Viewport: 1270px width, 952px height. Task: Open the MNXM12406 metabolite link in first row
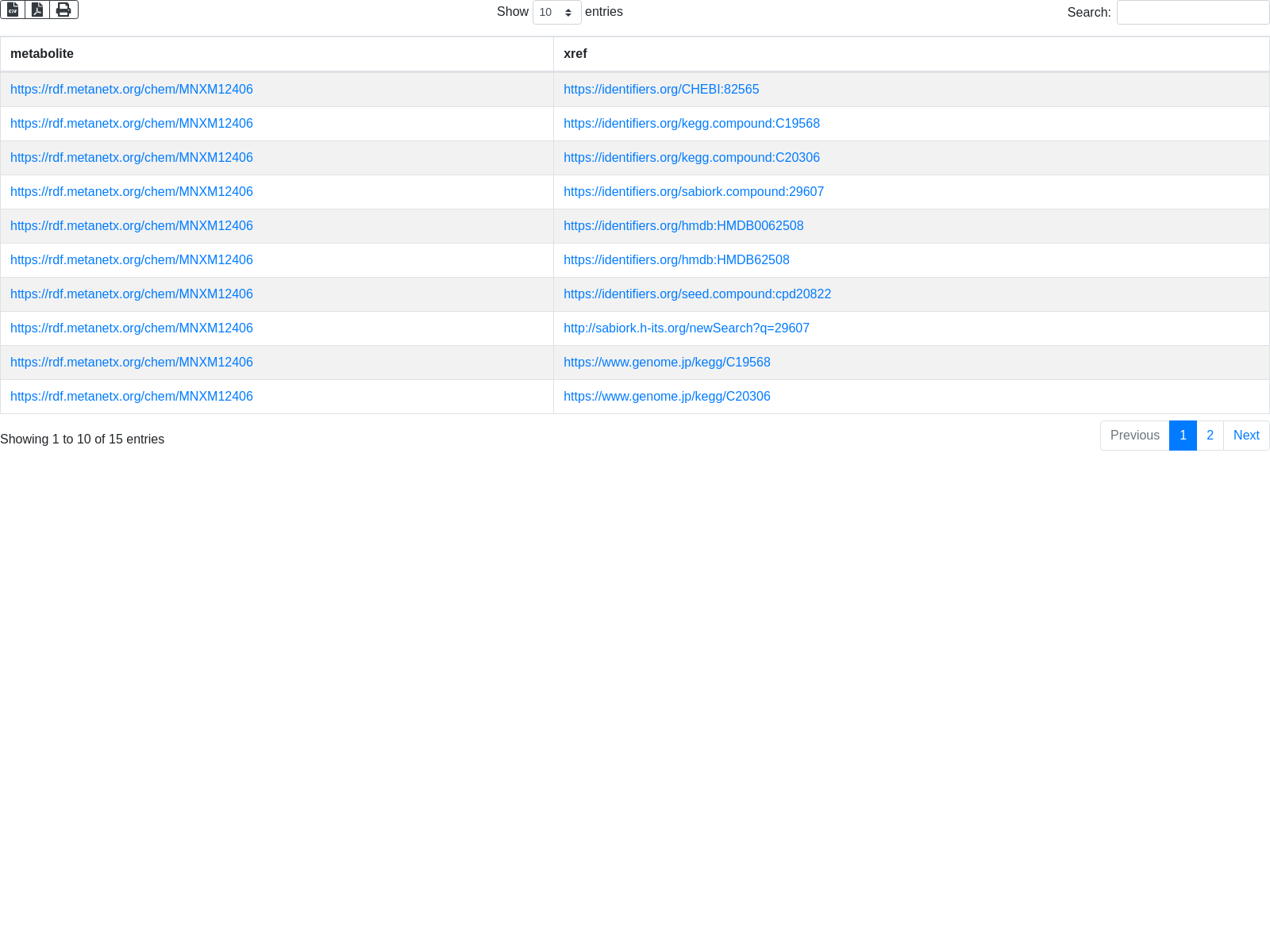click(131, 90)
